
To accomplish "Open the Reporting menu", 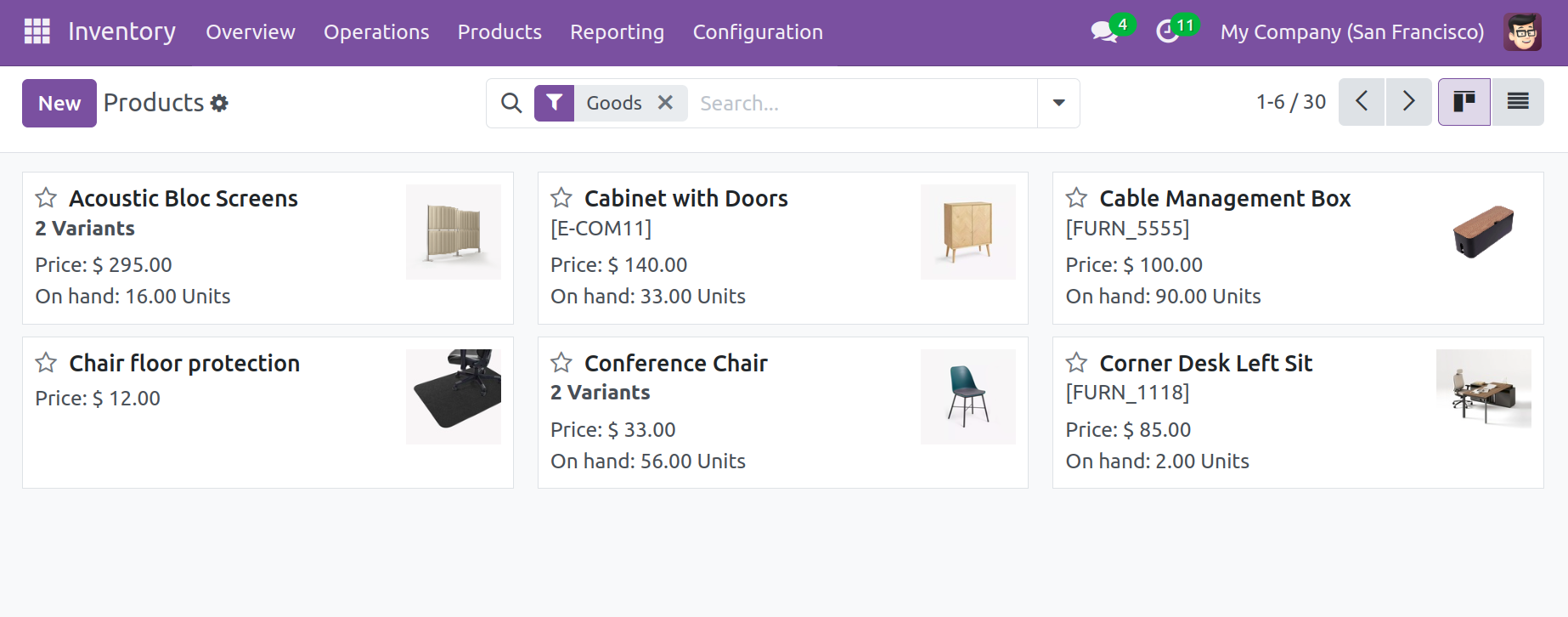I will tap(617, 32).
